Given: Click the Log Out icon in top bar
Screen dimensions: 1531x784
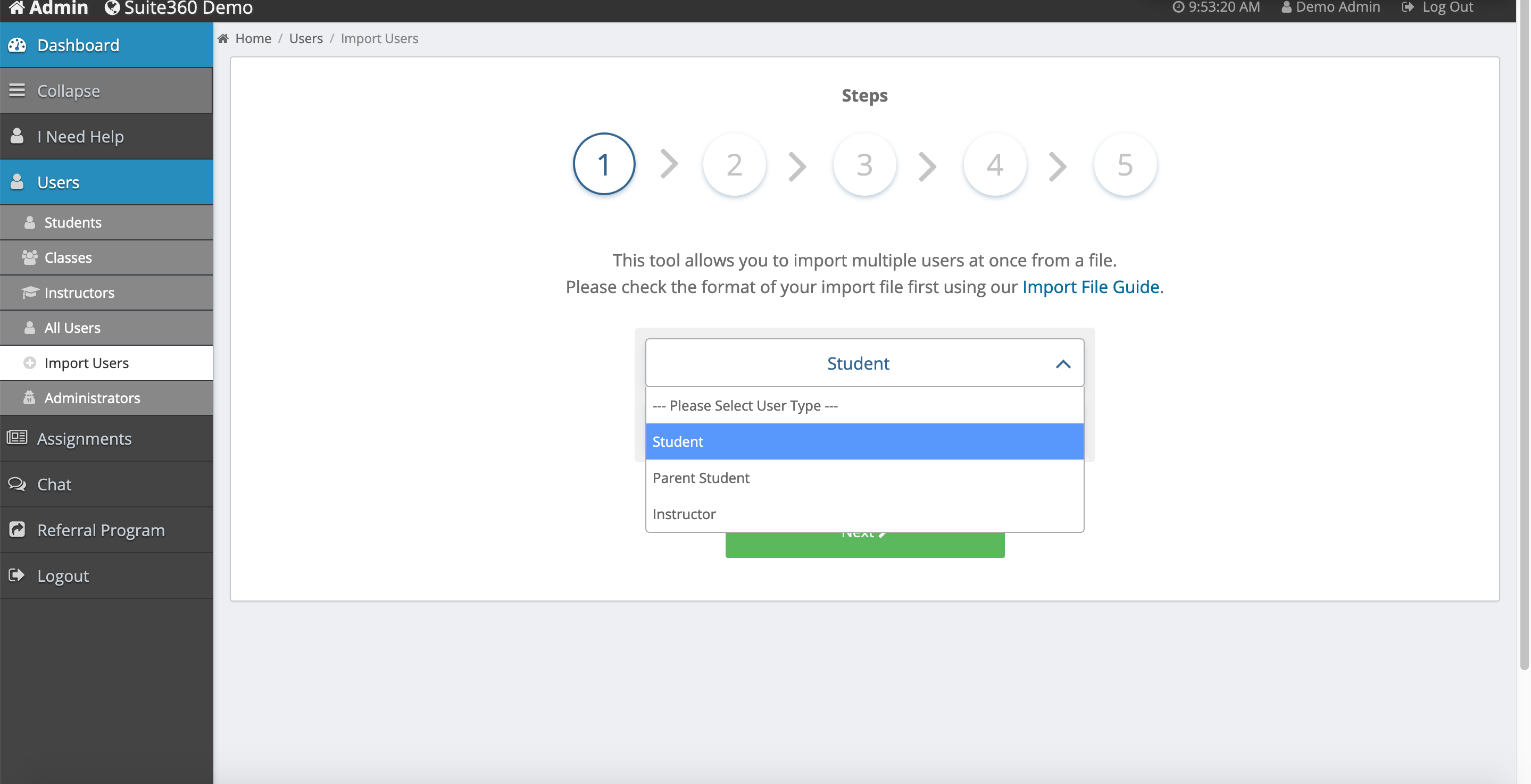Looking at the screenshot, I should click(x=1408, y=7).
